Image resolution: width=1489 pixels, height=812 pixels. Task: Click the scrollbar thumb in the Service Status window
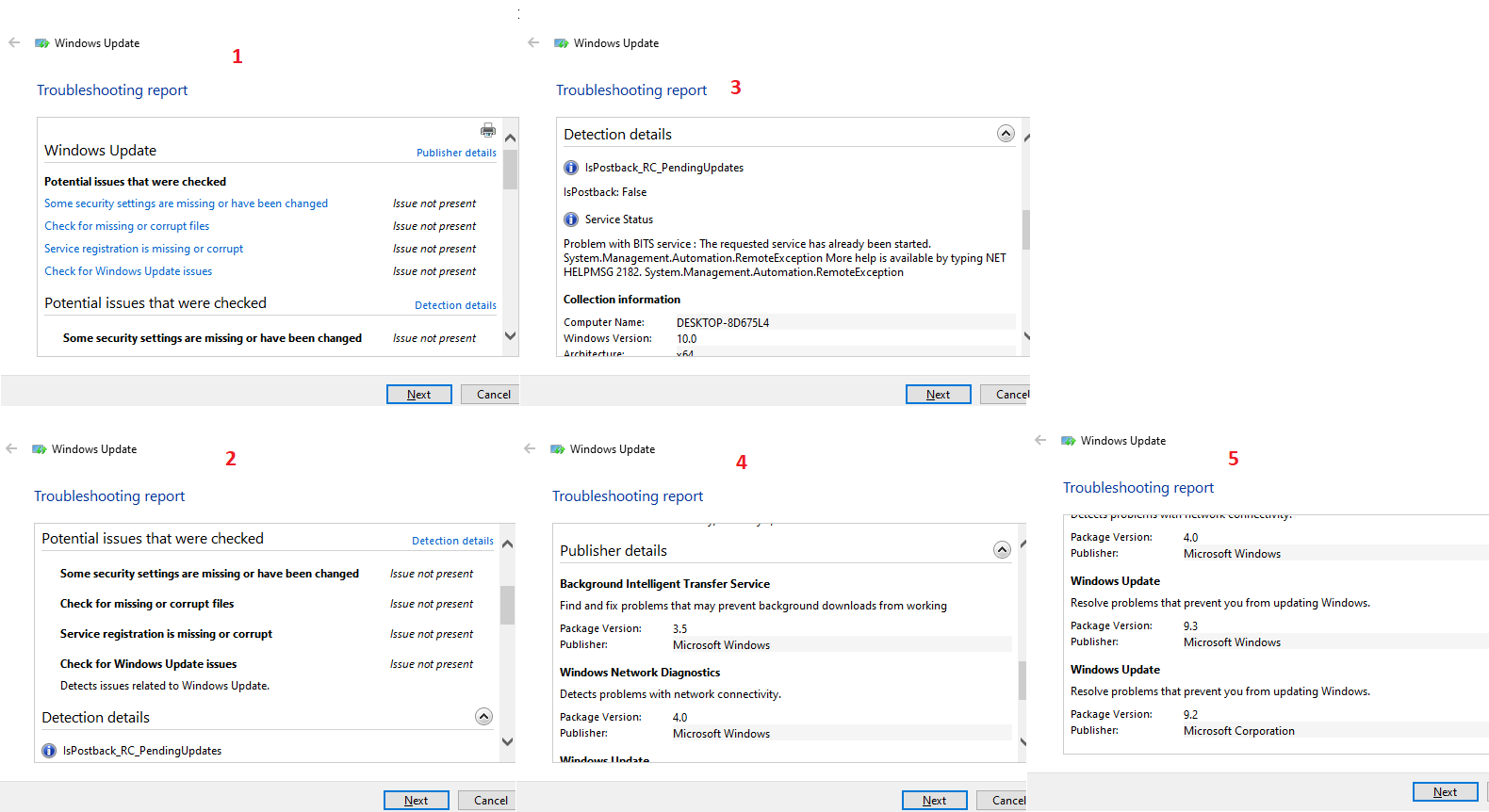click(1026, 229)
